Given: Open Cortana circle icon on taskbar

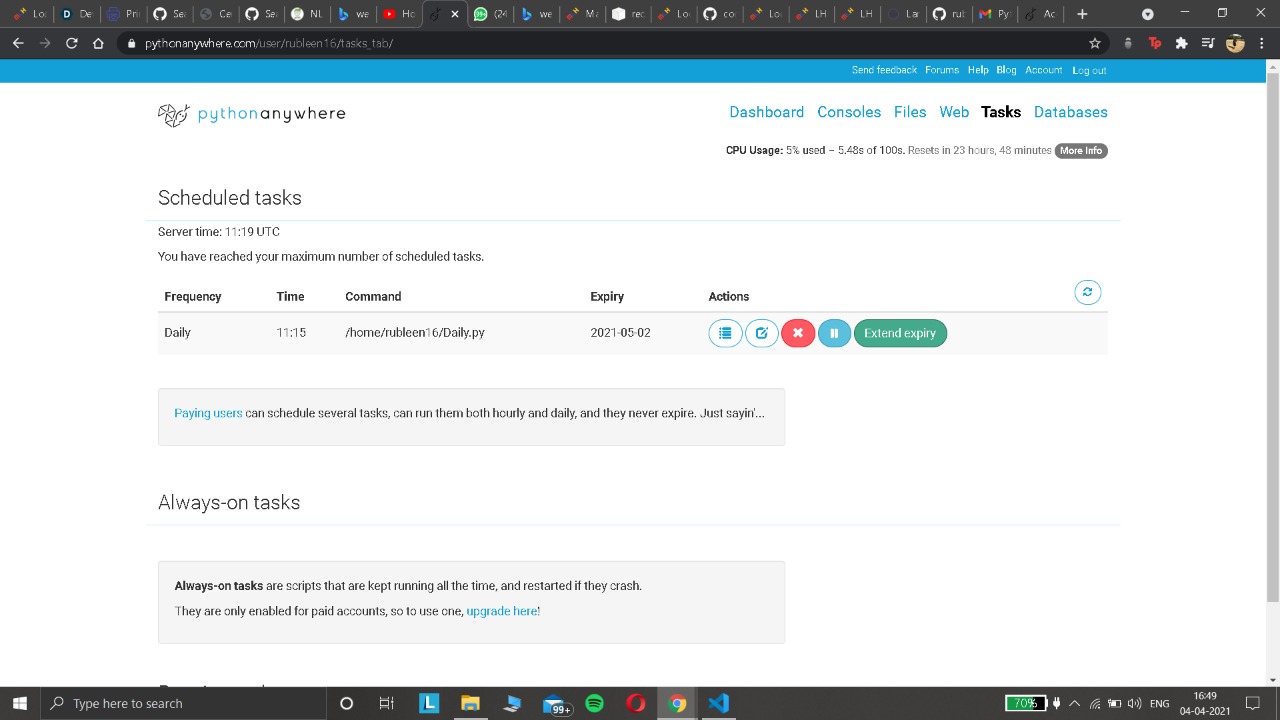Looking at the screenshot, I should click(x=346, y=703).
